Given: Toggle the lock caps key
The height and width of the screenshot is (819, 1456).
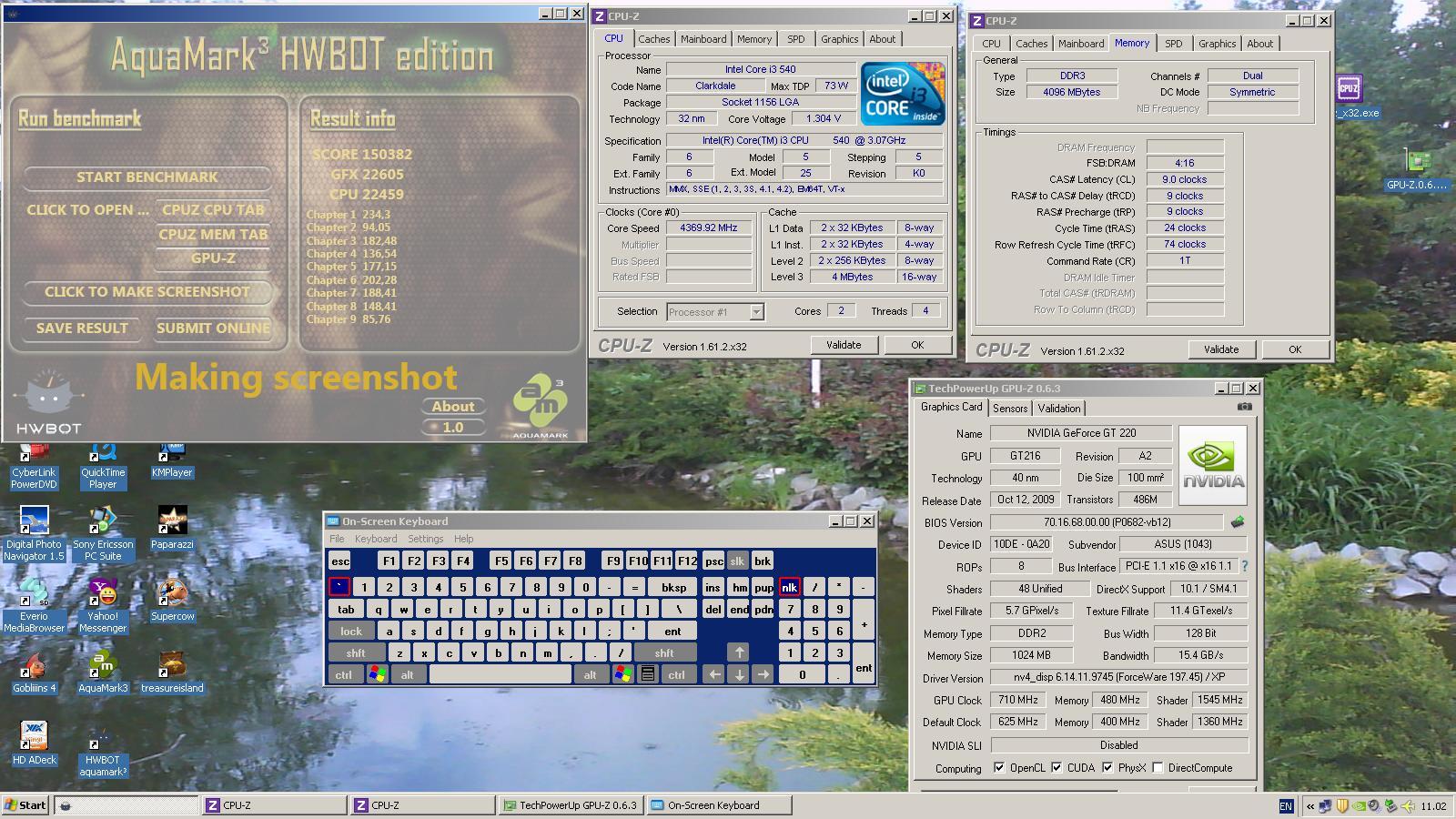Looking at the screenshot, I should click(x=351, y=631).
